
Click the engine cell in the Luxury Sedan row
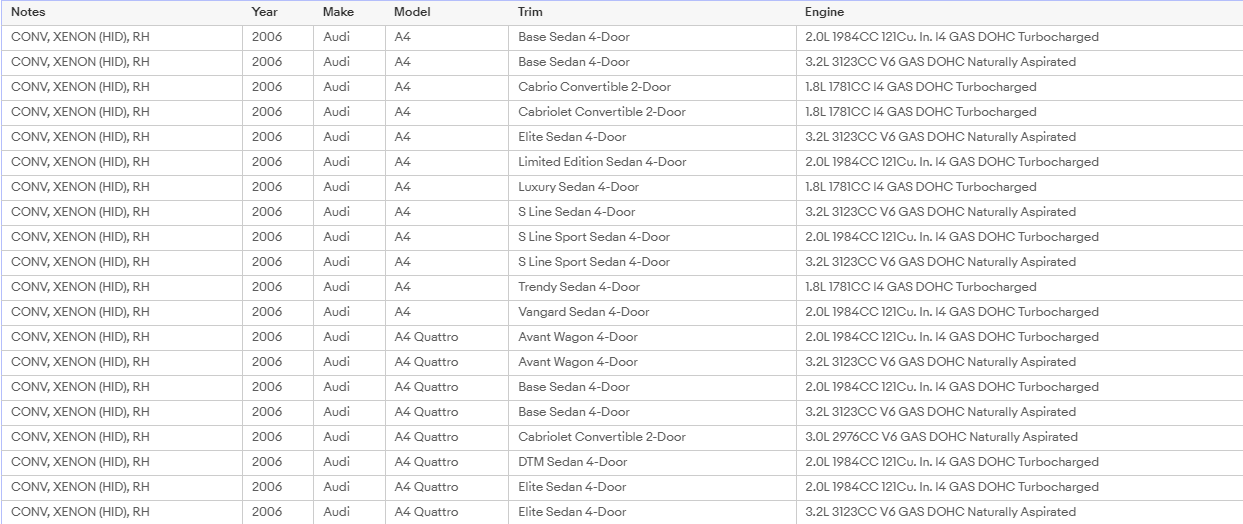[1019, 187]
